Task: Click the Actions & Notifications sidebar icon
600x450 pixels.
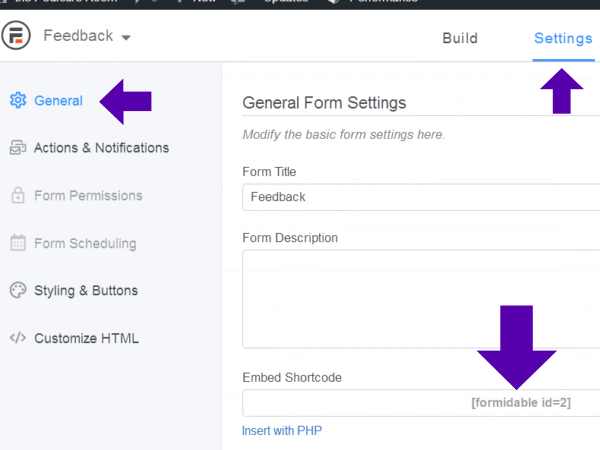Action: pyautogui.click(x=17, y=148)
